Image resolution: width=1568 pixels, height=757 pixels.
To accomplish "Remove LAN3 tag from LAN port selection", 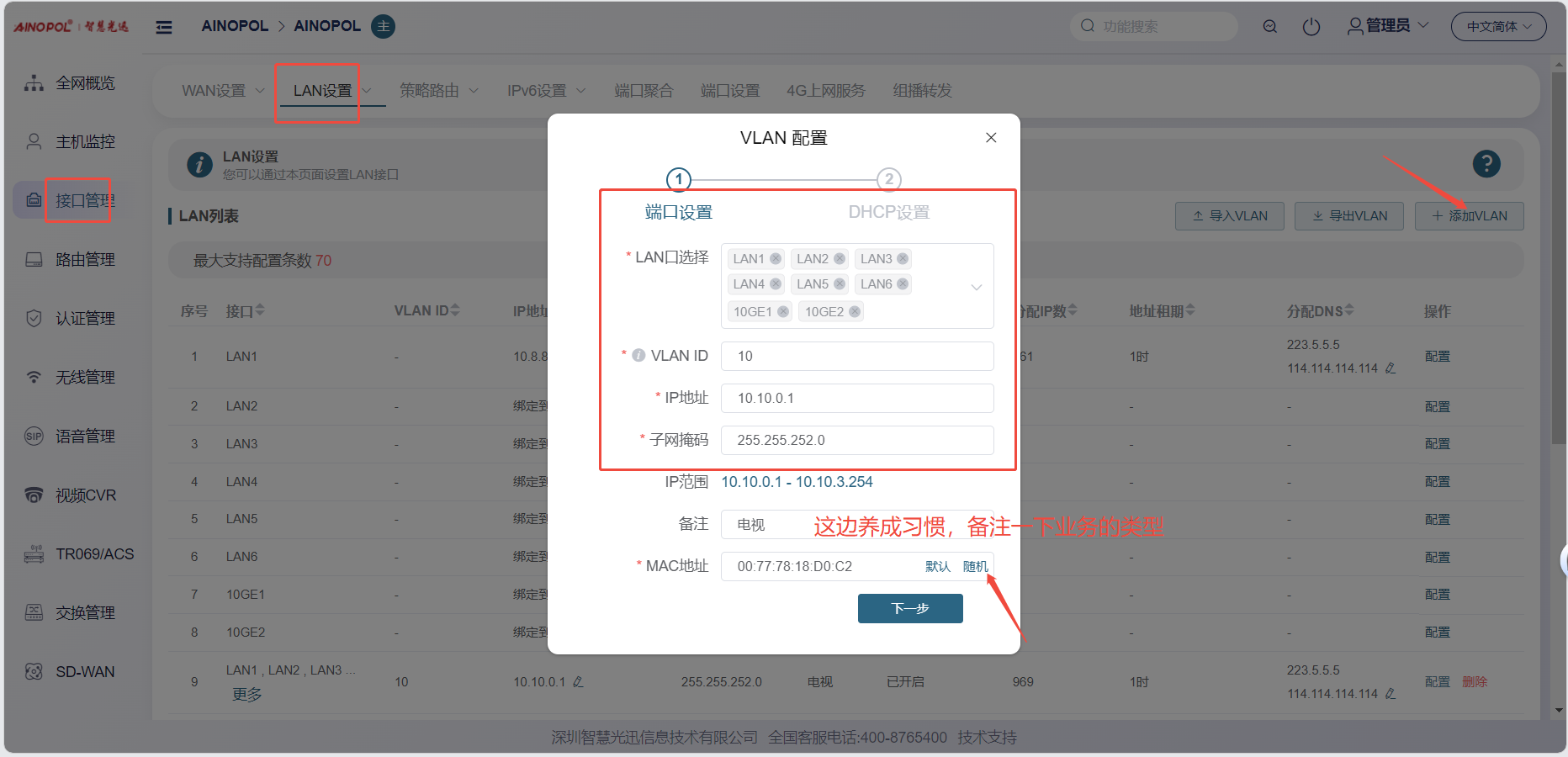I will 903,259.
